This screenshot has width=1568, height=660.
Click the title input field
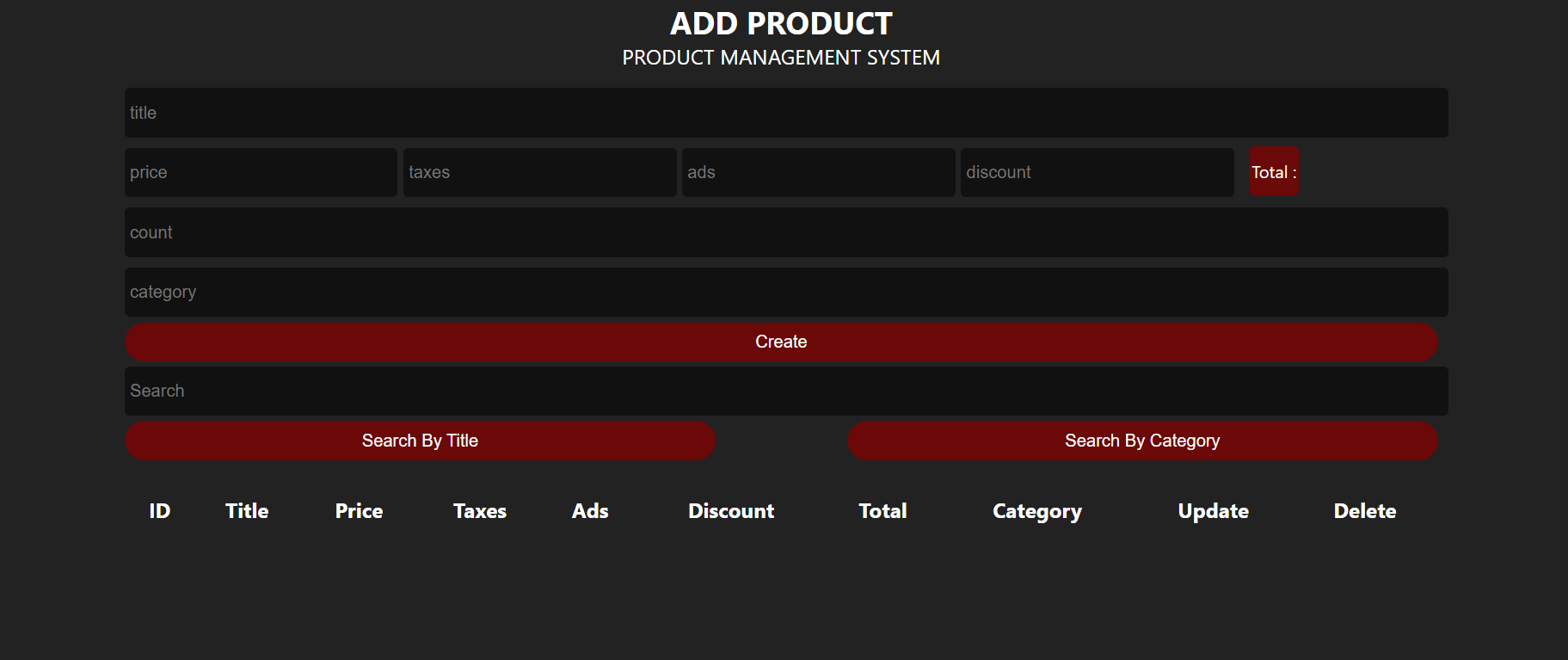point(786,113)
